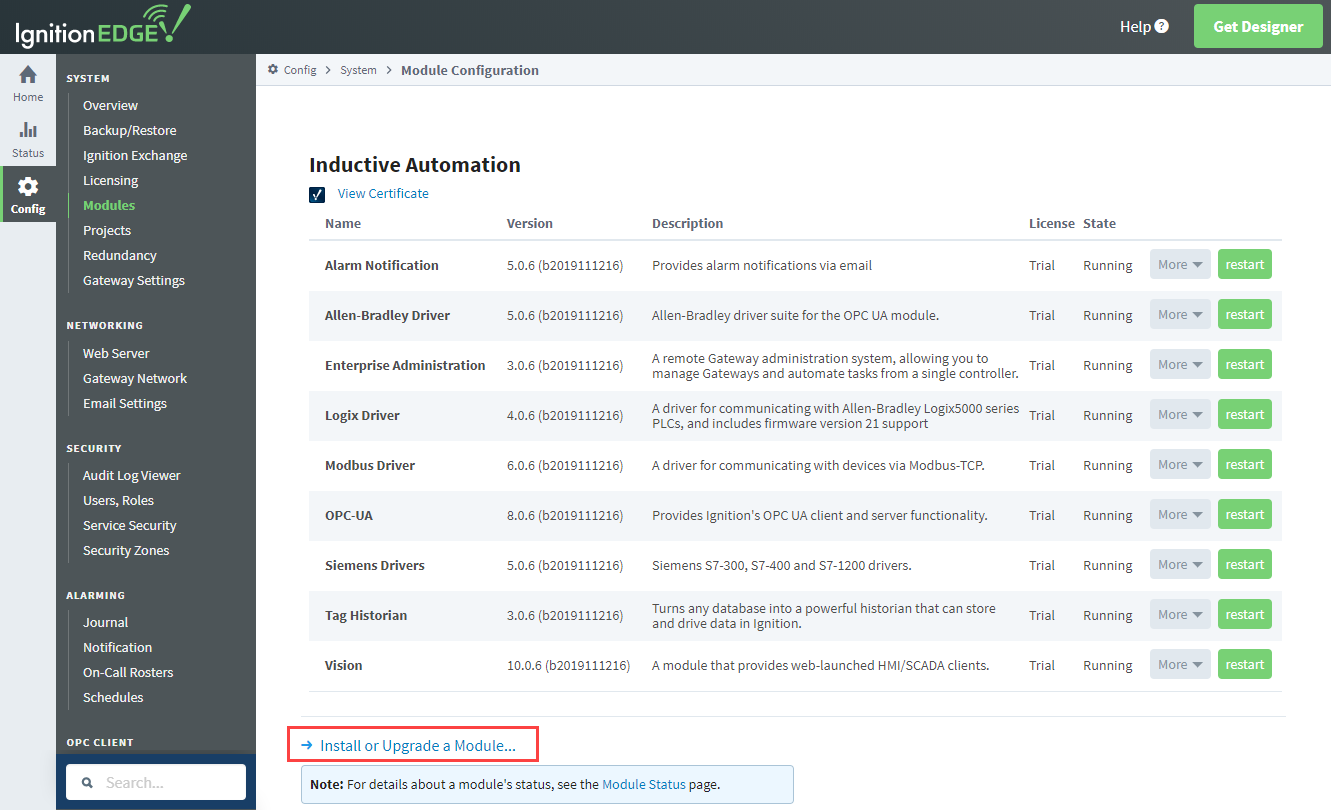Open Backup/Restore menu item

[x=130, y=131]
